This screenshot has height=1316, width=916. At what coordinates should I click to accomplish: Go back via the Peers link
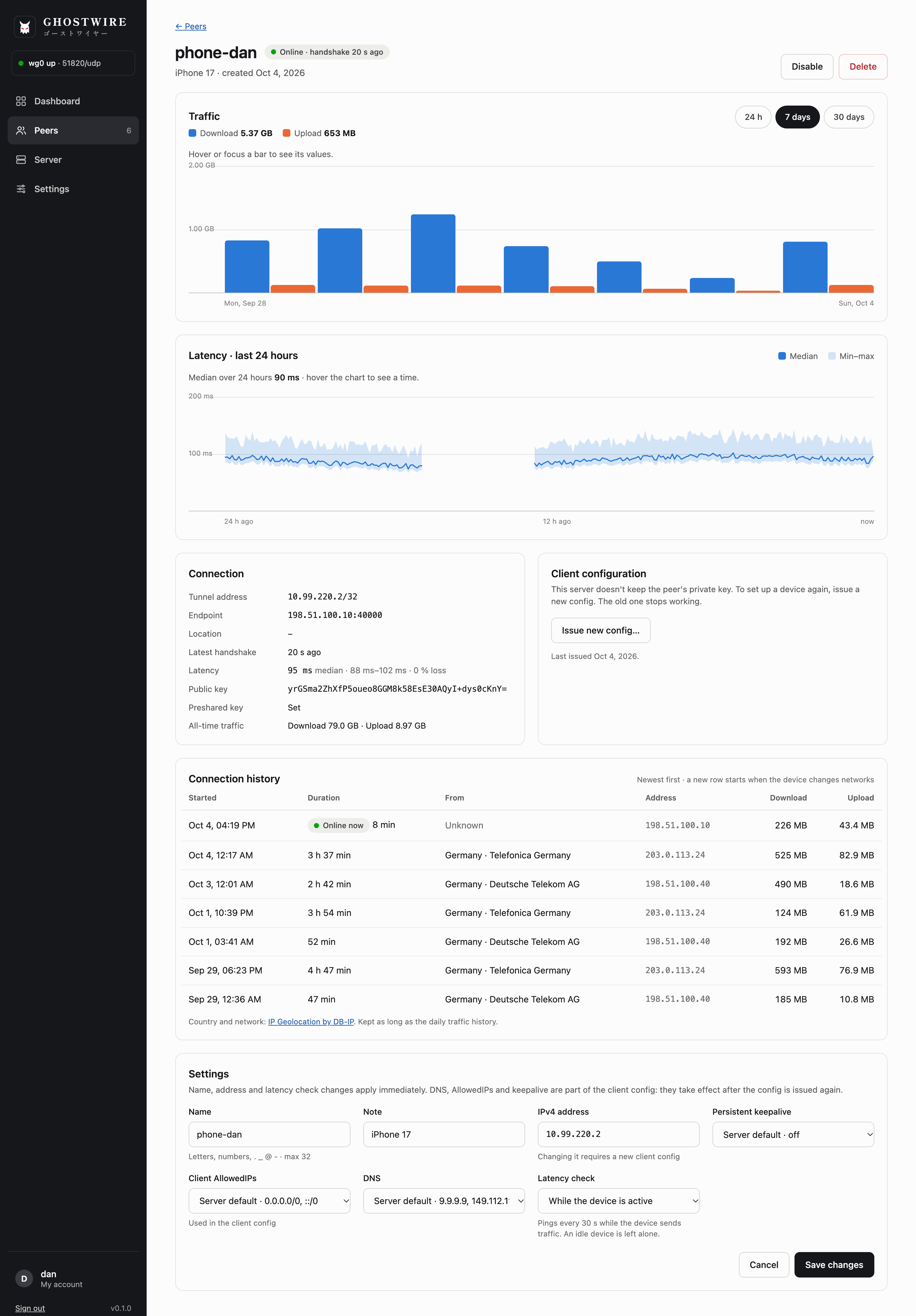191,26
